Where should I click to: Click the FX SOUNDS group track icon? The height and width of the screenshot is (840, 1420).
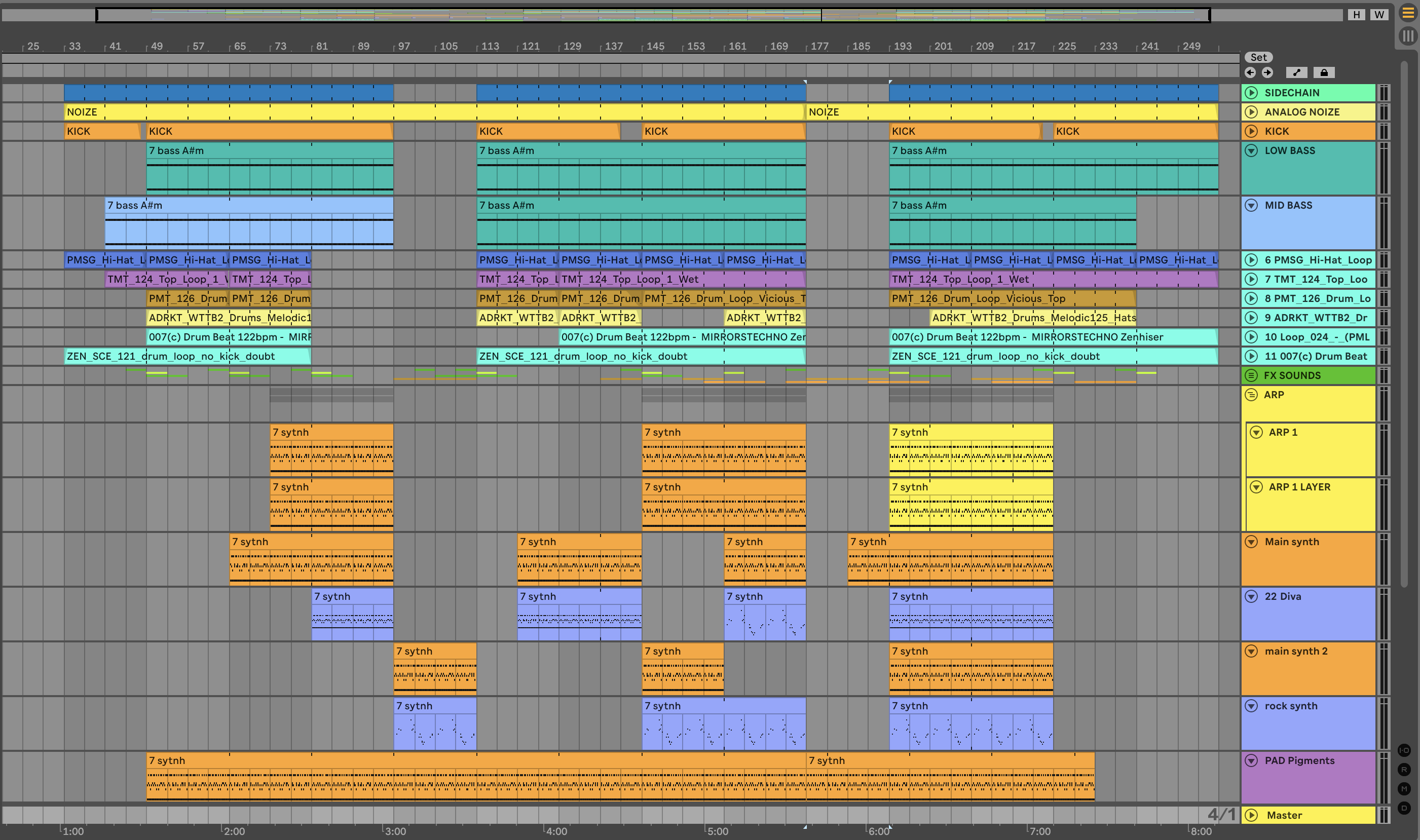pos(1251,375)
